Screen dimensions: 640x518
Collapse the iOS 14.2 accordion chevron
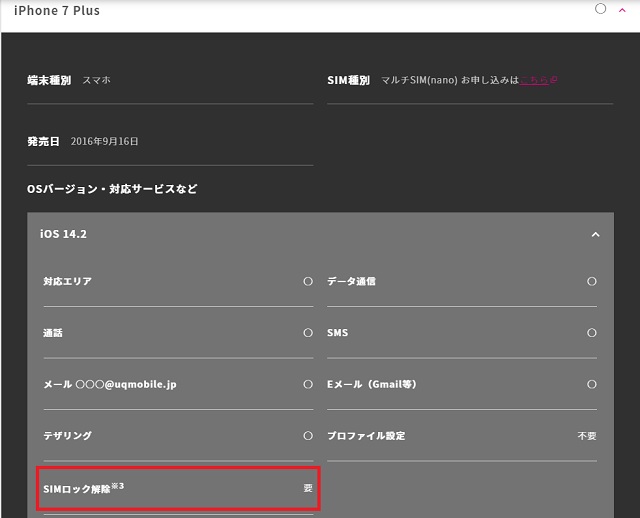(x=595, y=235)
